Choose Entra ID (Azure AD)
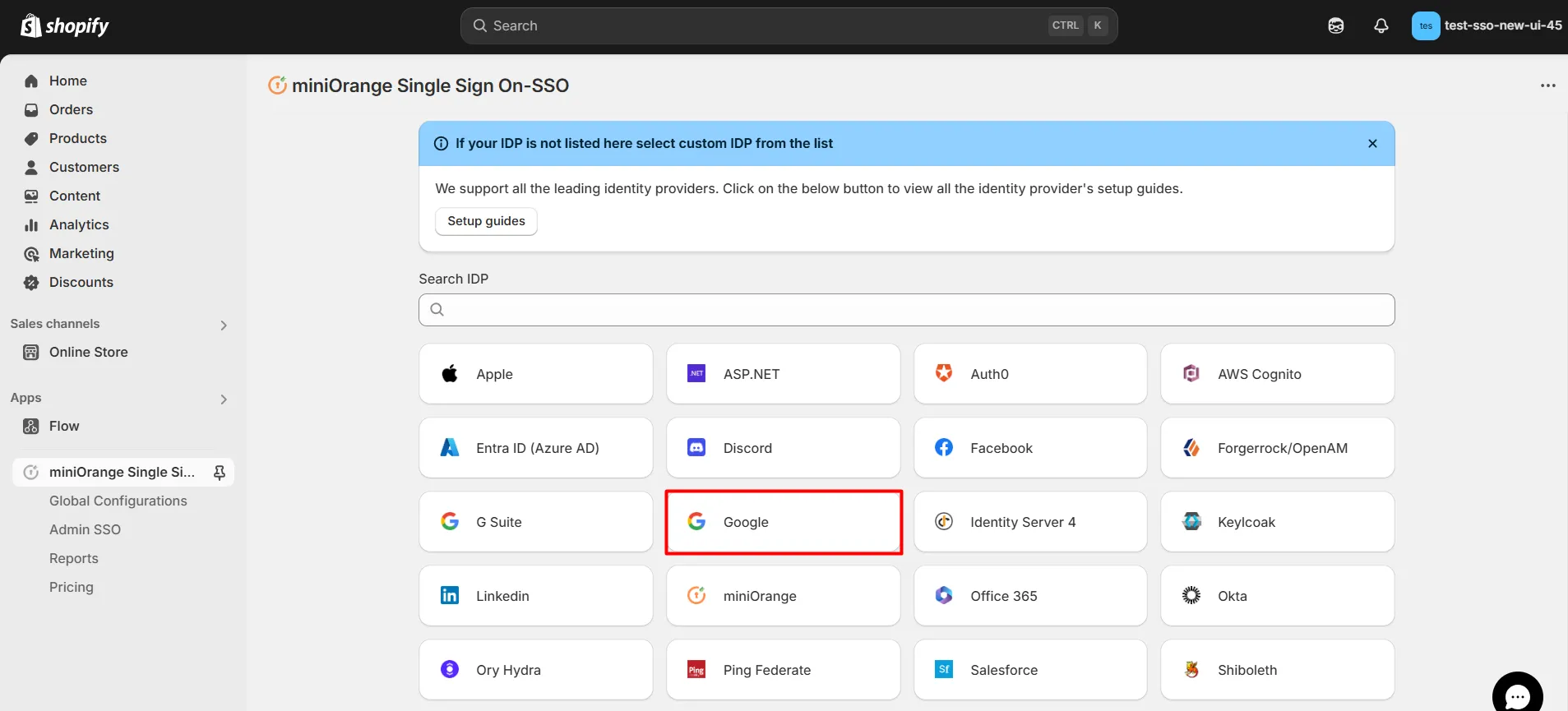Screen dimensions: 1568x711 [536, 448]
